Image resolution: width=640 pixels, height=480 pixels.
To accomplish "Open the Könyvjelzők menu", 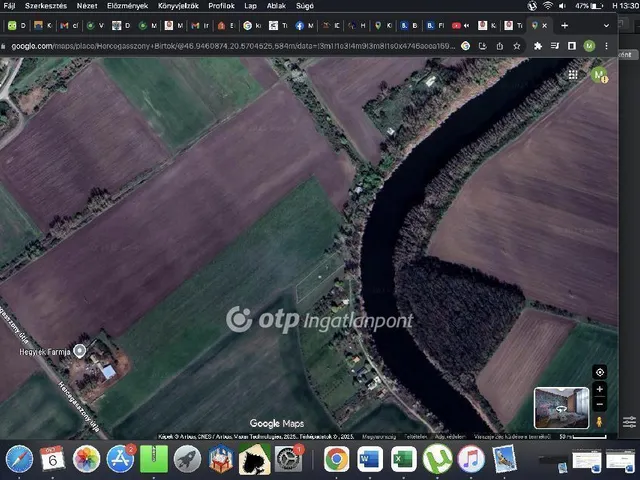I will tap(178, 6).
